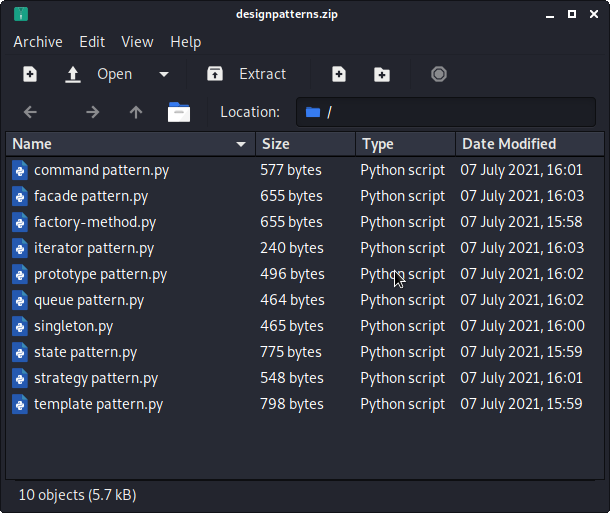Screen dimensions: 610x513
Task: Click the stop operation icon
Action: pos(438,74)
